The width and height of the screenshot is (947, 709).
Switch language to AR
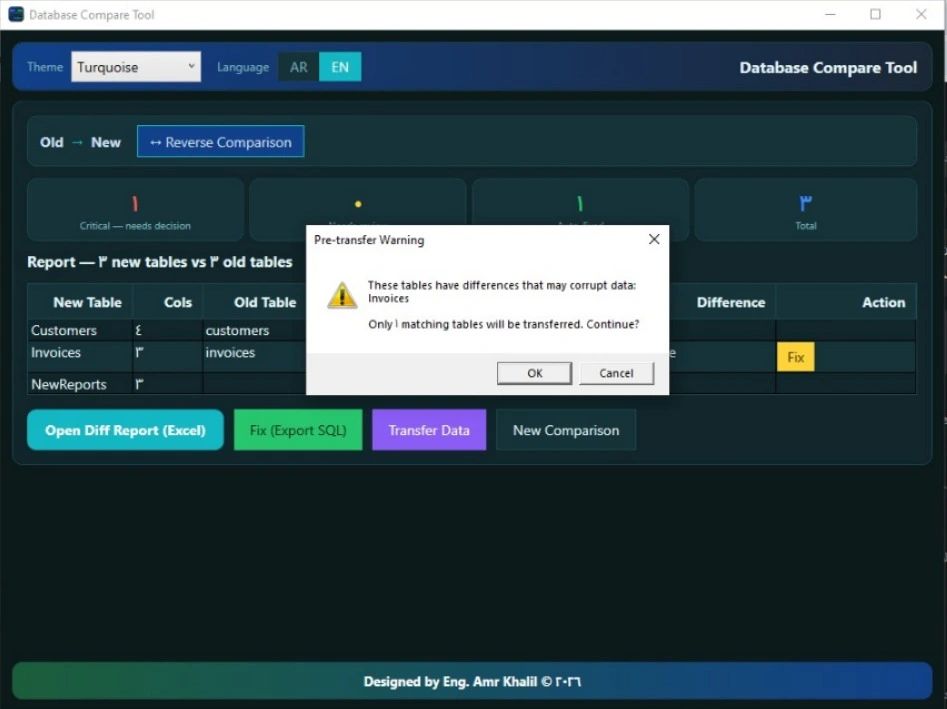click(x=298, y=67)
